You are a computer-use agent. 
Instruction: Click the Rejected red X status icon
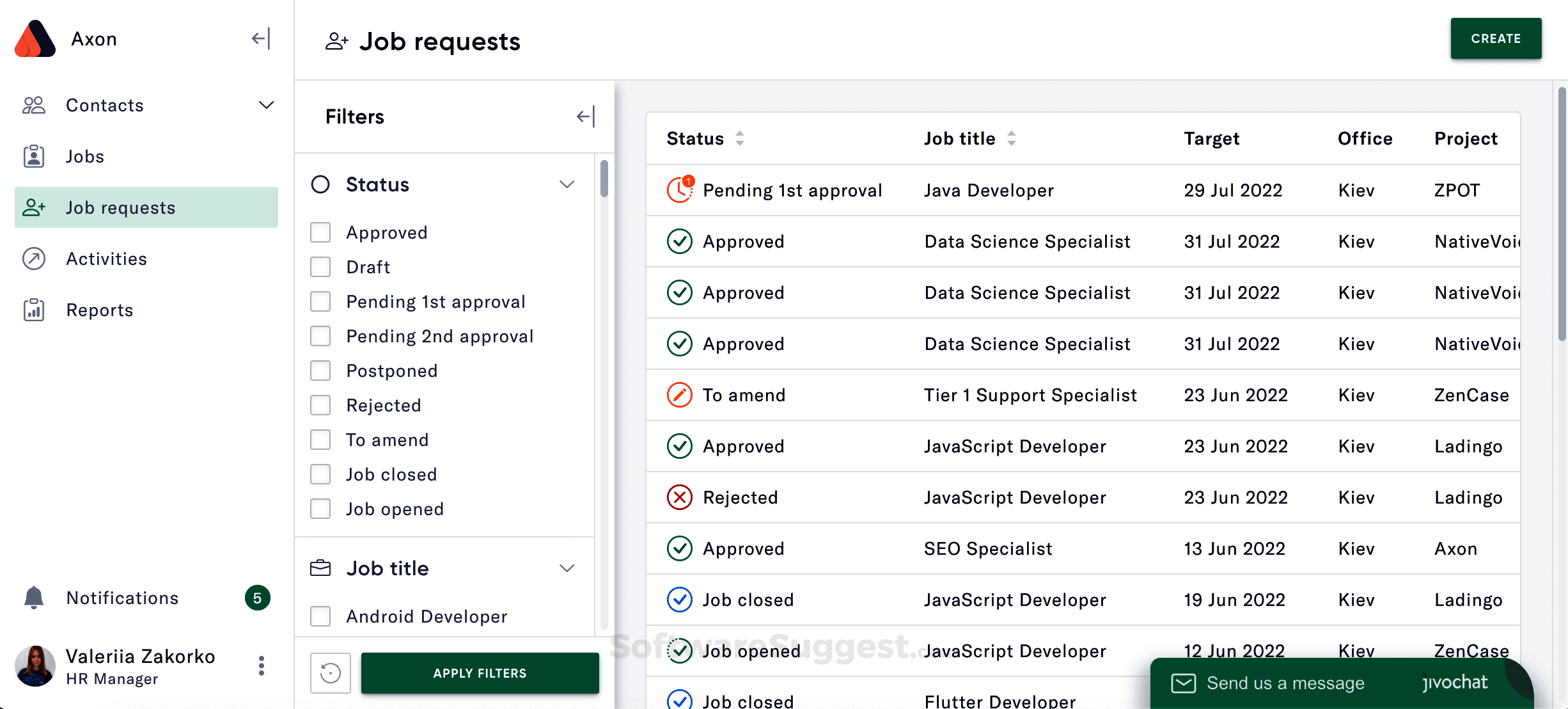click(680, 497)
